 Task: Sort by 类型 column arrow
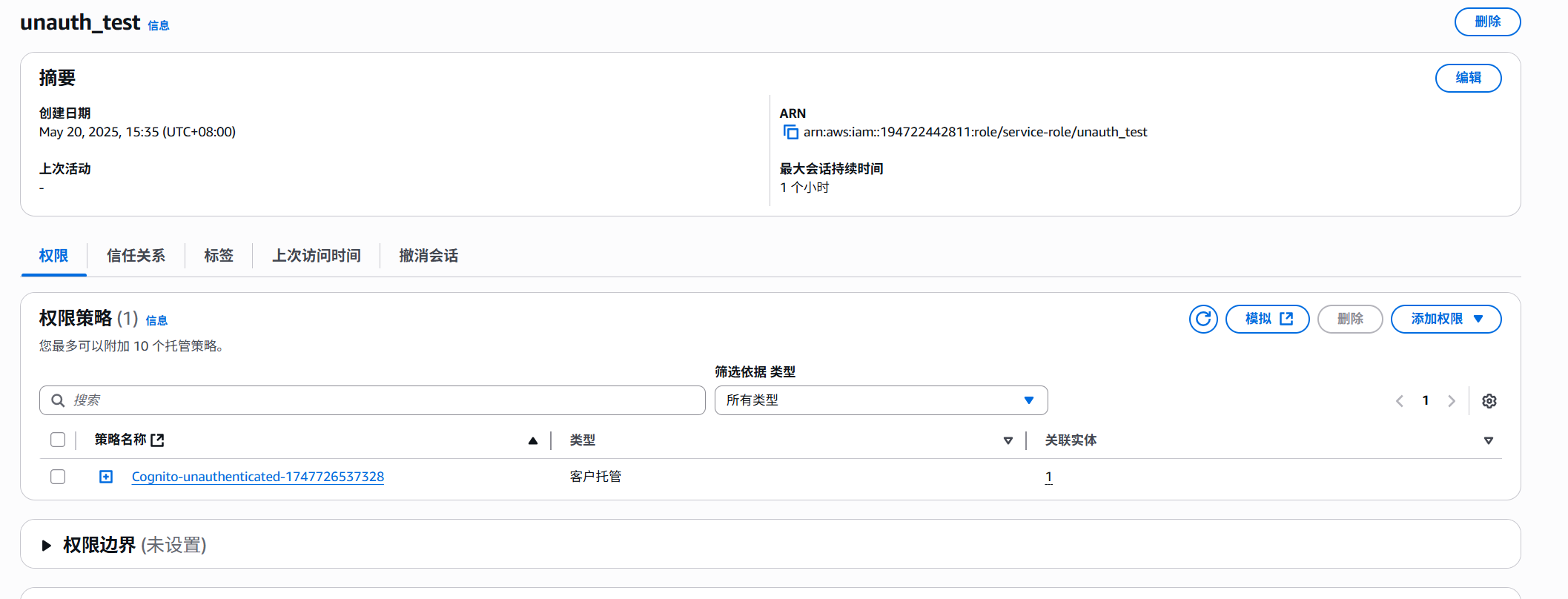(1008, 440)
